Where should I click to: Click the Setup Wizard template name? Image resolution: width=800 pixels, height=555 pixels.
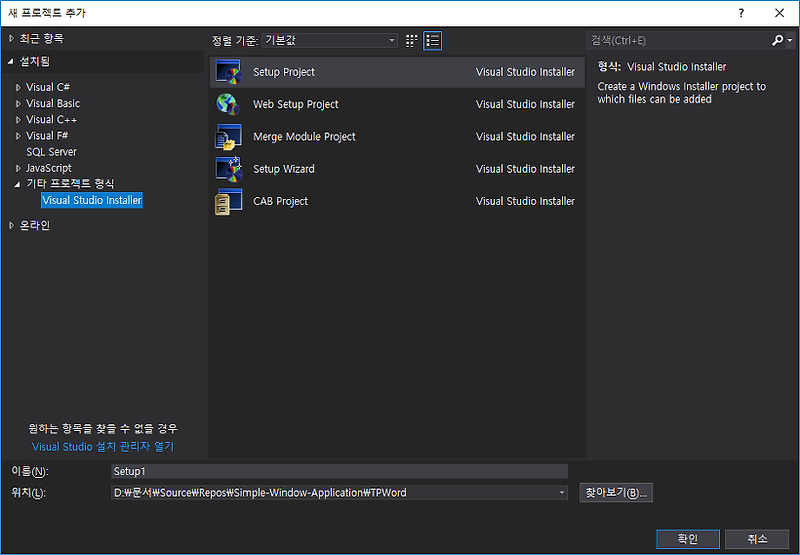pos(284,169)
